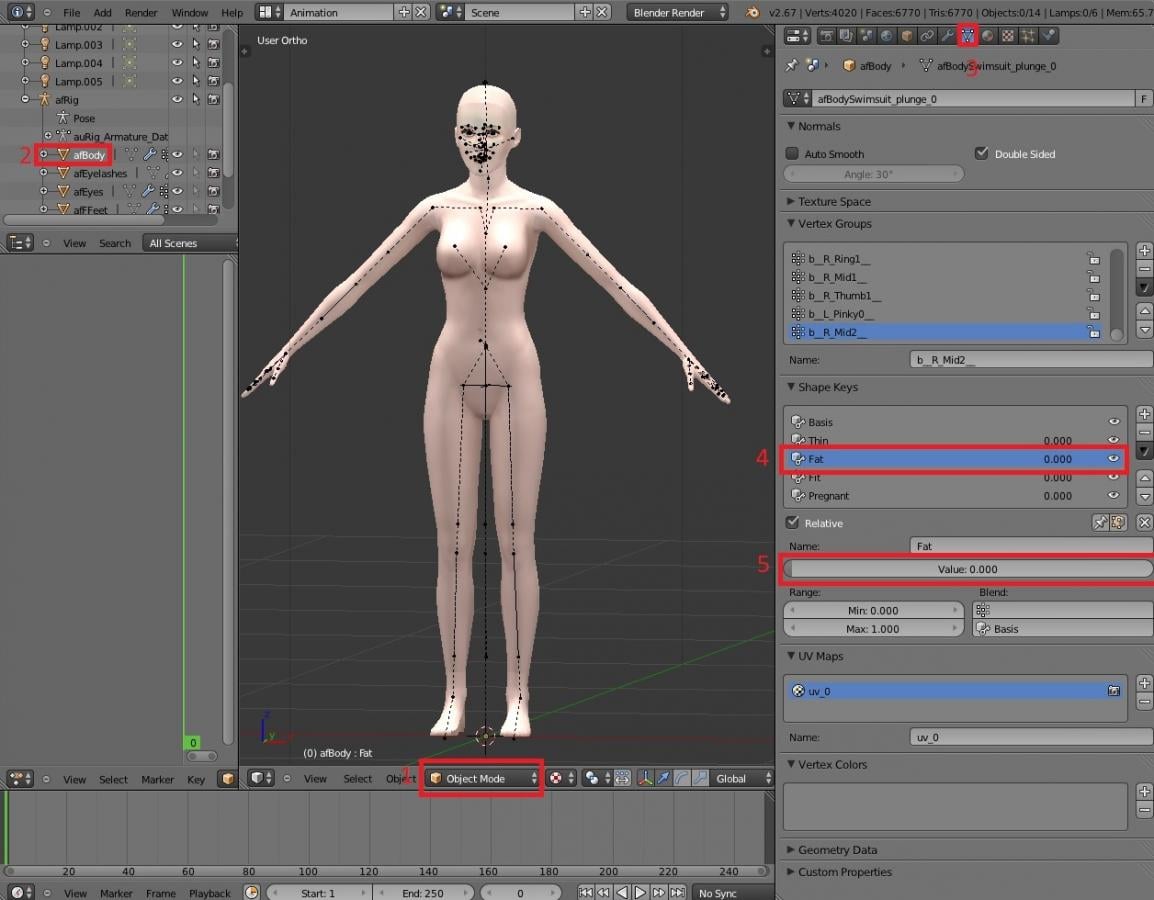The height and width of the screenshot is (900, 1154).
Task: Select the translate manipulator arrow icon
Action: [663, 779]
